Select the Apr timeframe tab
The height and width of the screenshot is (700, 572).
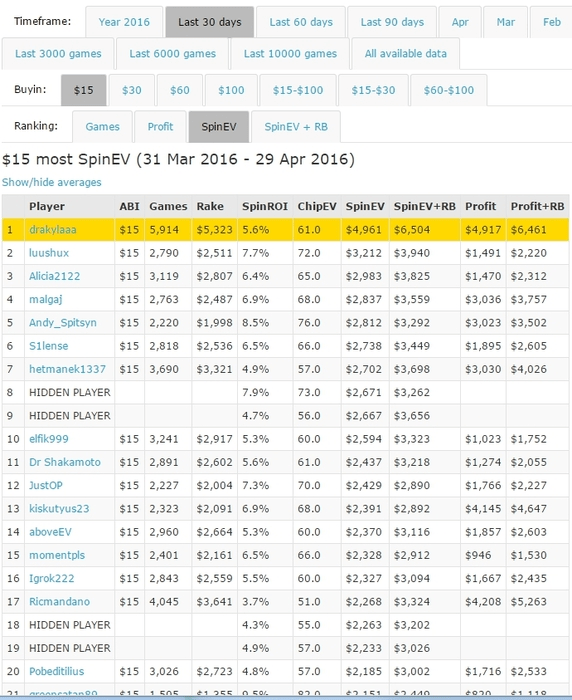click(460, 22)
